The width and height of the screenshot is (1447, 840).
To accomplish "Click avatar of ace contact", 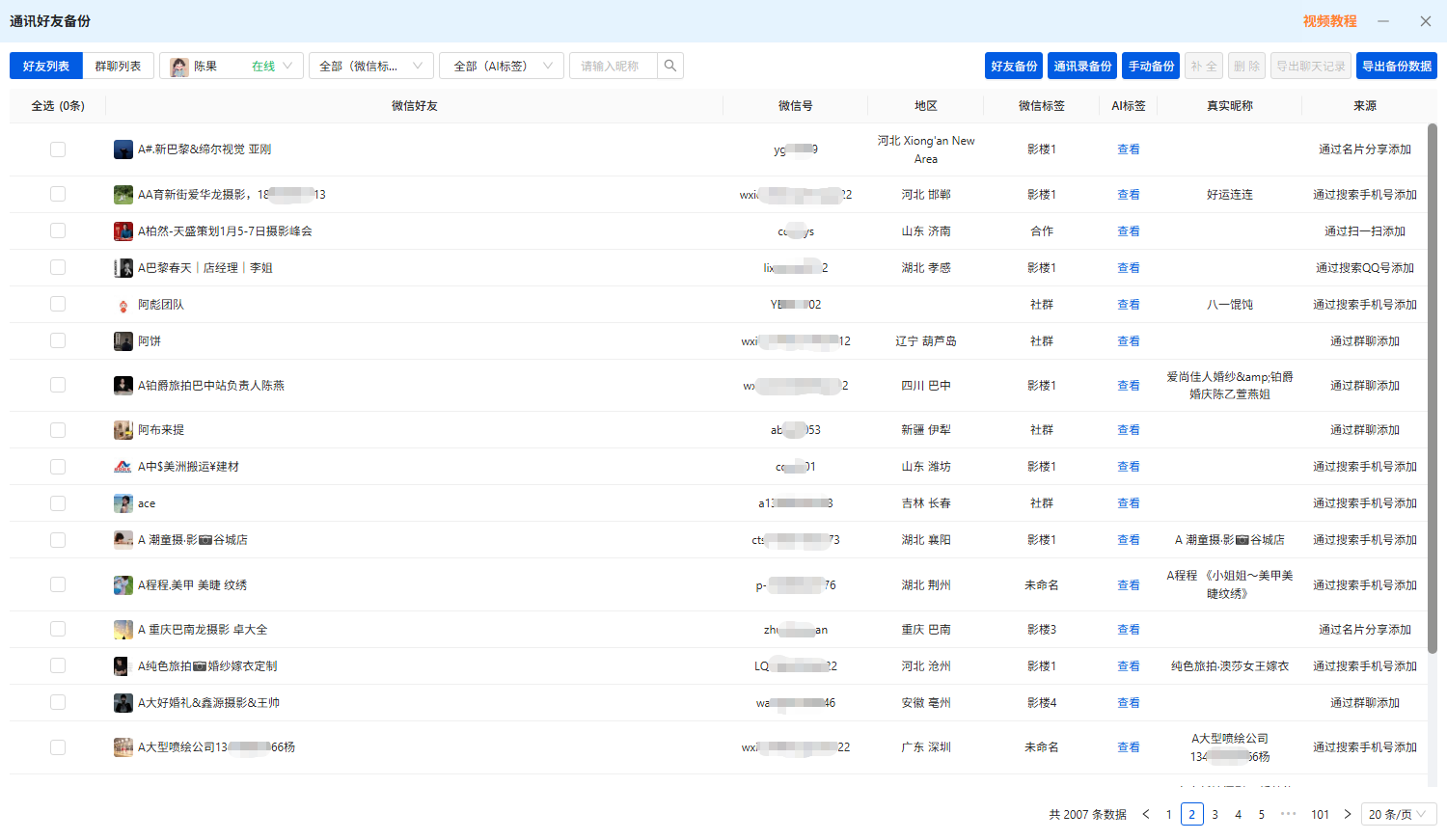I will [x=123, y=503].
